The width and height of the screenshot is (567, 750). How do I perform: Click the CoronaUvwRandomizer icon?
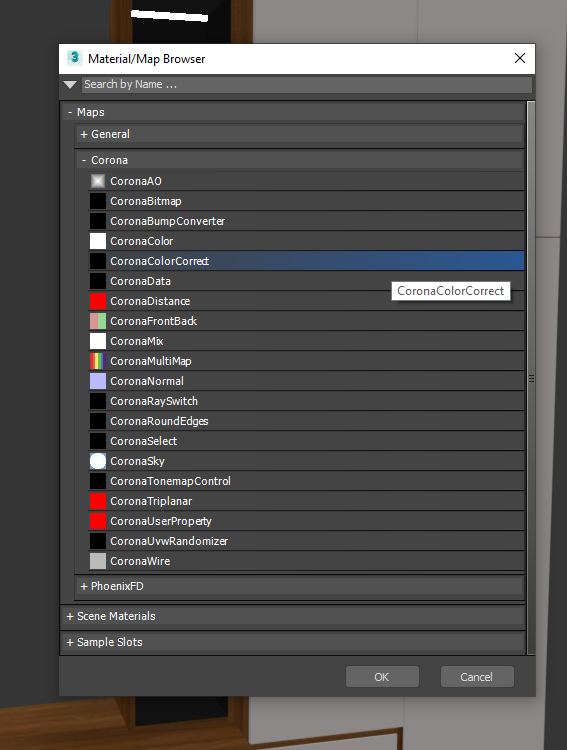tap(98, 541)
